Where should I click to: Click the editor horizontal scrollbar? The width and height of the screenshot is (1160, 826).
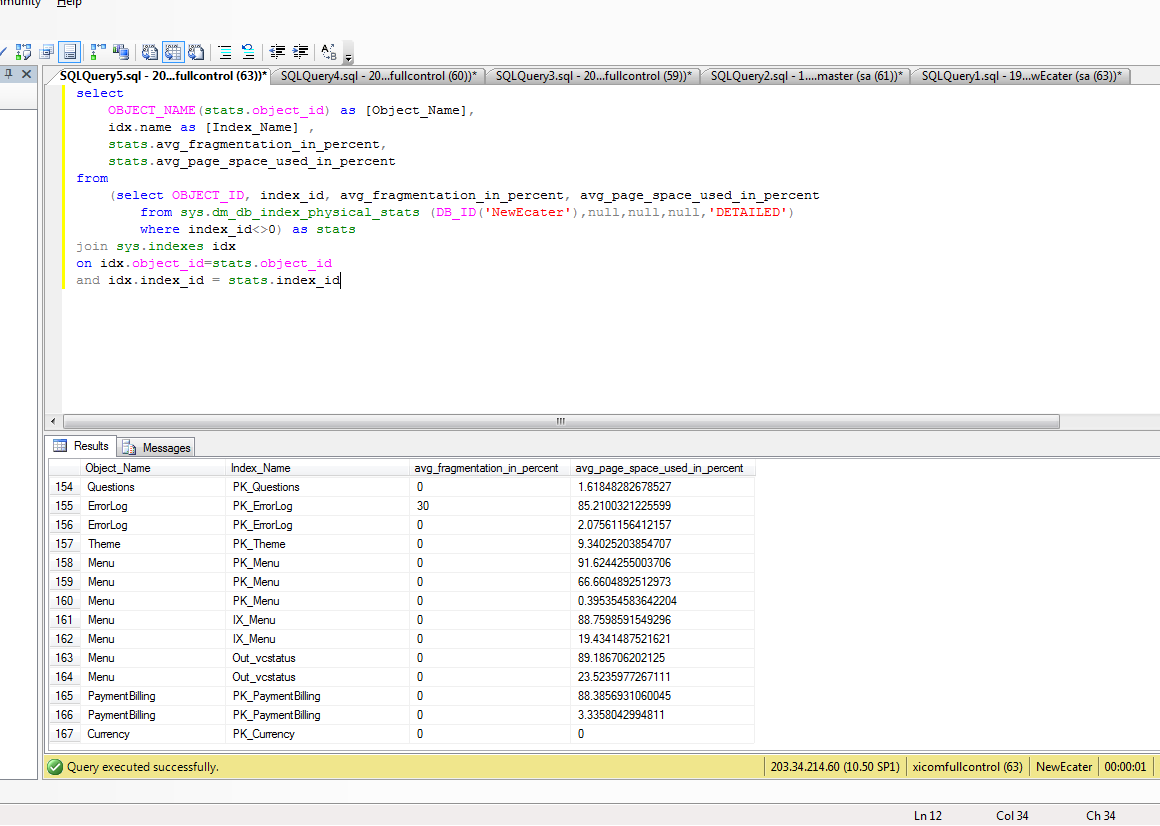pyautogui.click(x=560, y=421)
